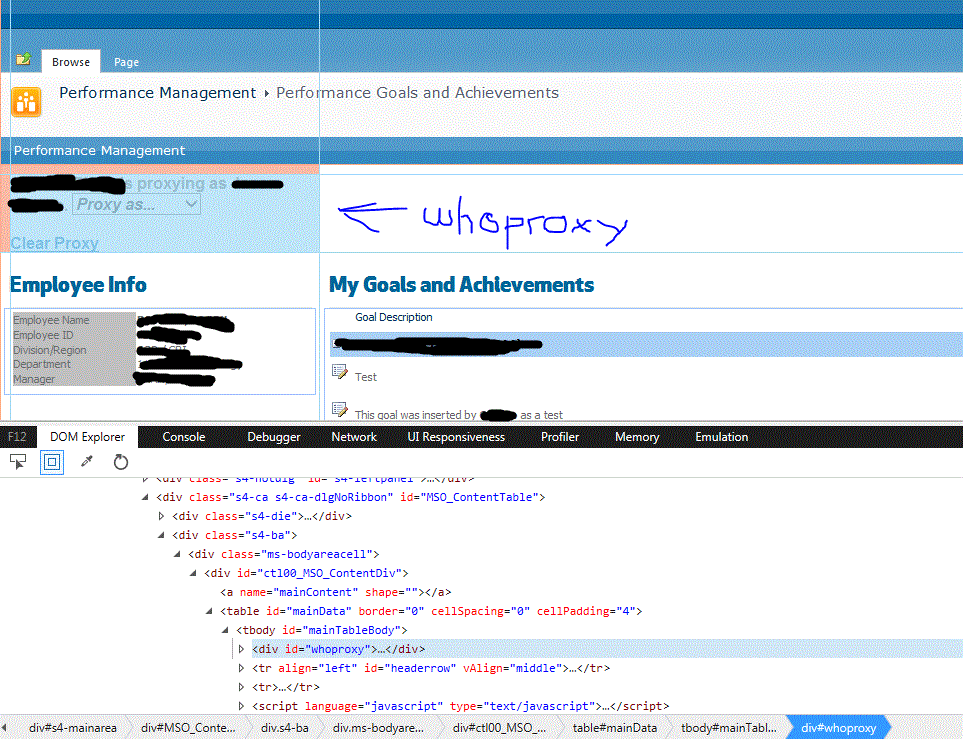Click the orange Performance Management site logo
The width and height of the screenshot is (963, 739).
(26, 101)
